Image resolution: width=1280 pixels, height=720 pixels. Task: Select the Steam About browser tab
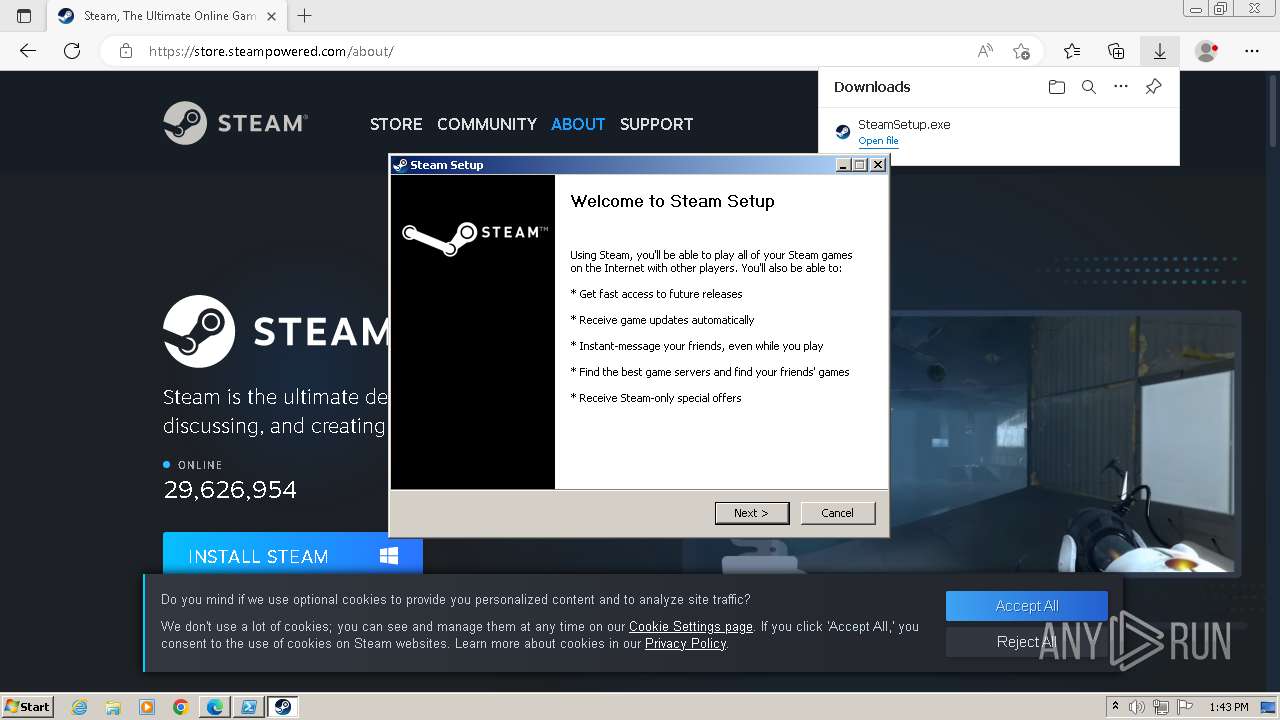point(167,16)
